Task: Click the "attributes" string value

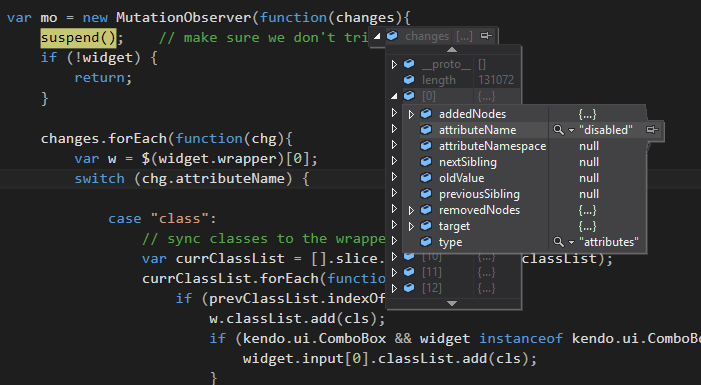Action: (608, 242)
